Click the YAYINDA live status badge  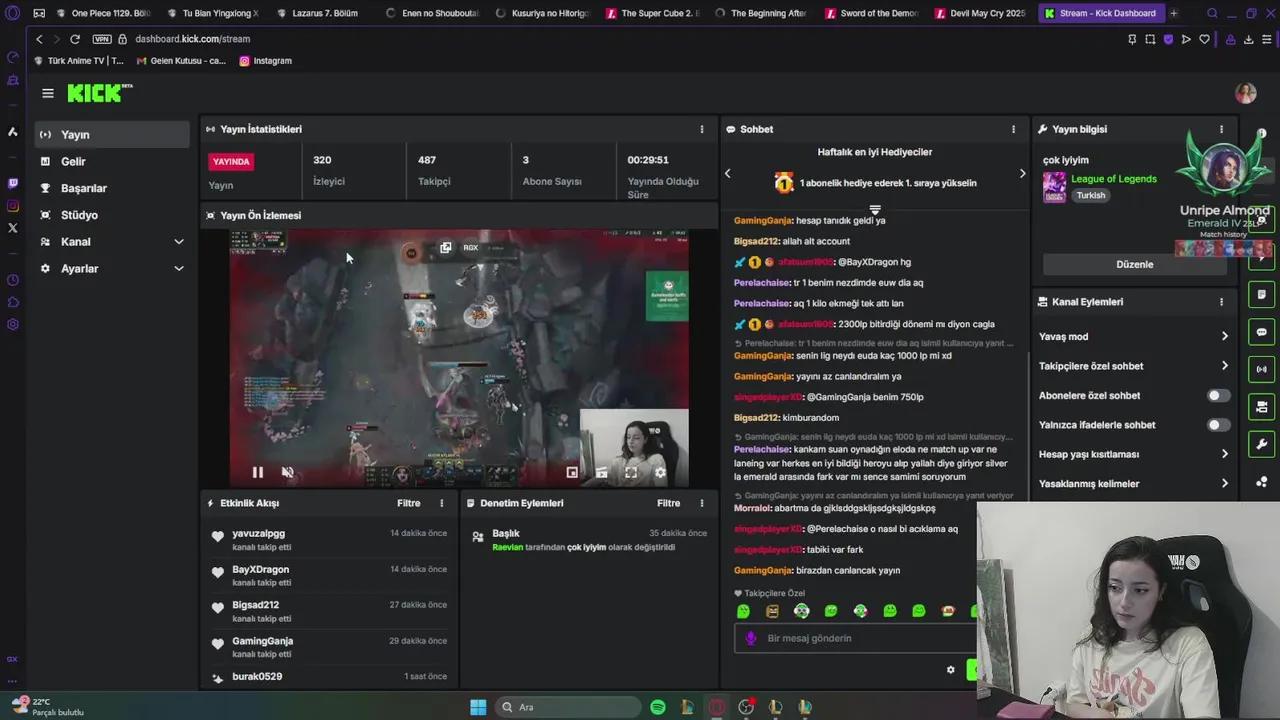pyautogui.click(x=231, y=161)
